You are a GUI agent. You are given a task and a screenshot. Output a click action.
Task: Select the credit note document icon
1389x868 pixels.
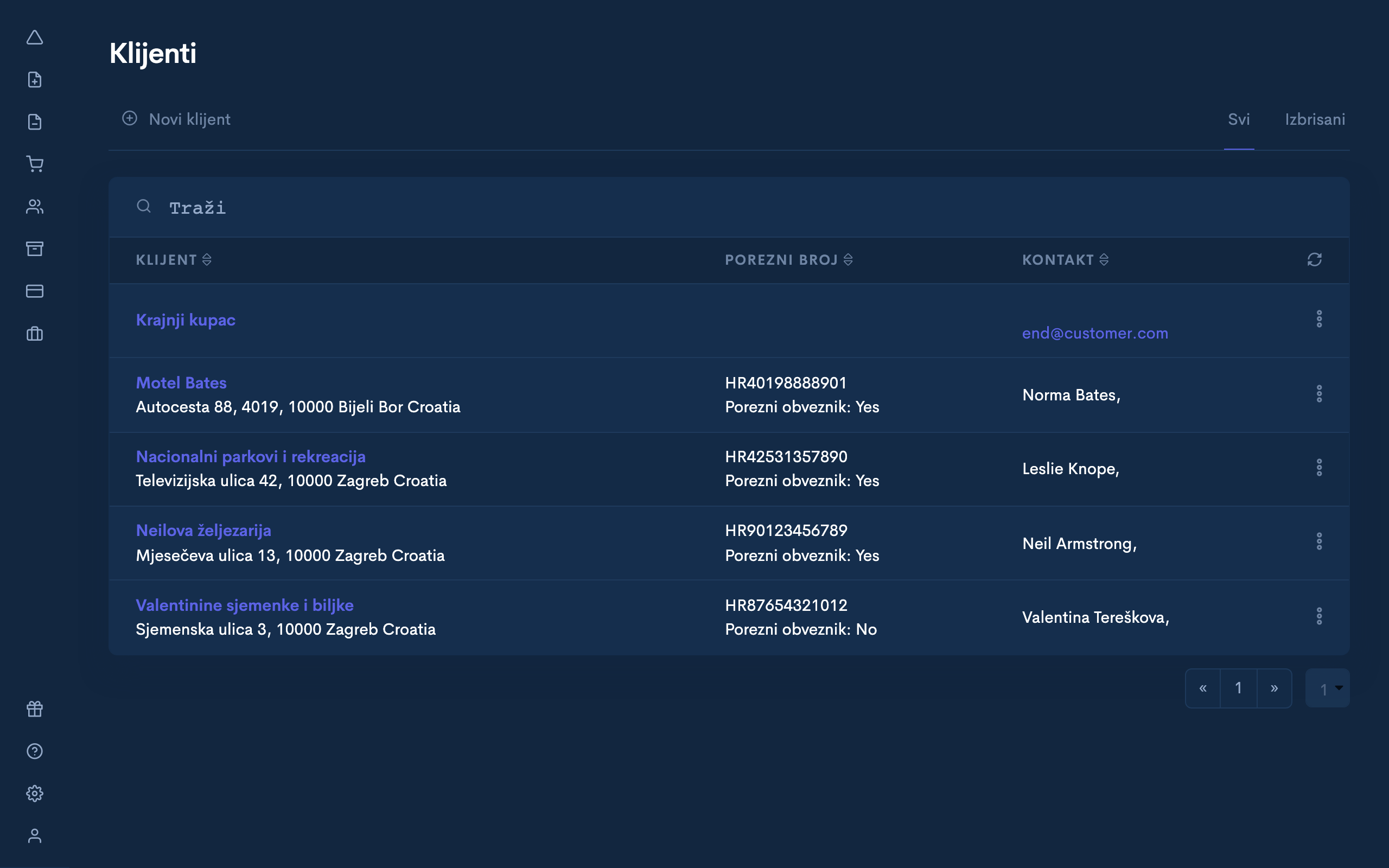click(35, 122)
